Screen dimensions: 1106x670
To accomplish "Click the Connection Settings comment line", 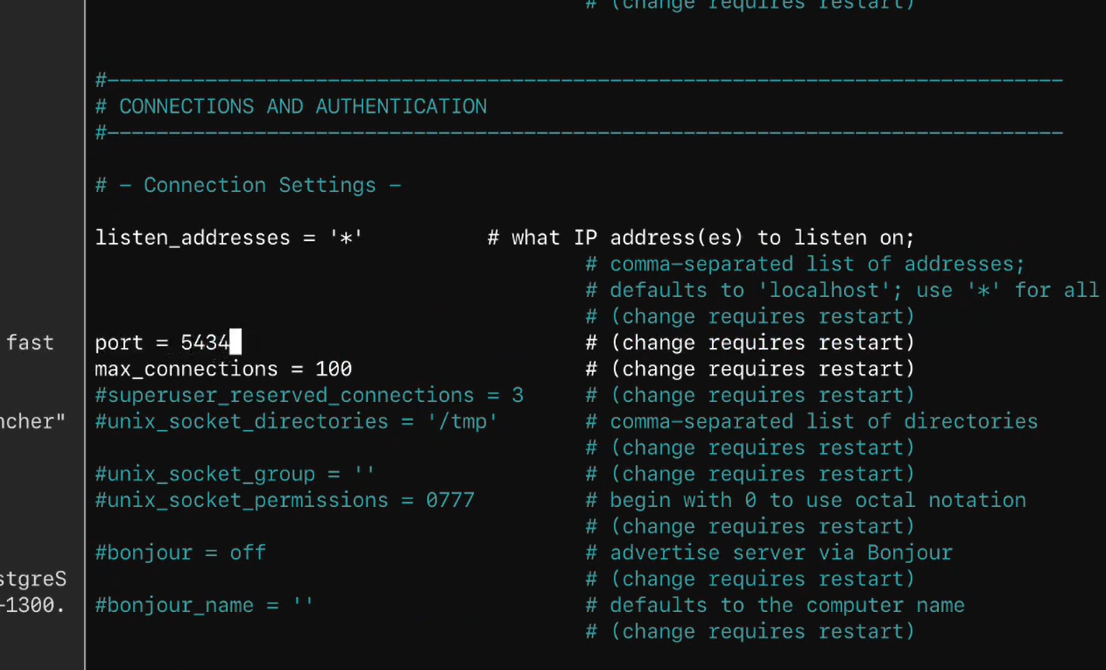I will (260, 185).
